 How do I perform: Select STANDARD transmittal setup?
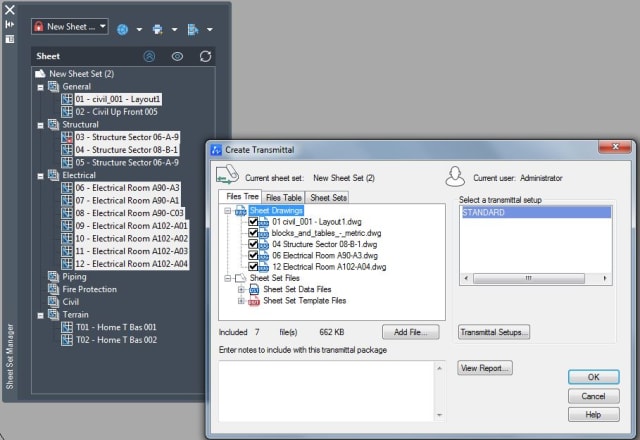536,213
